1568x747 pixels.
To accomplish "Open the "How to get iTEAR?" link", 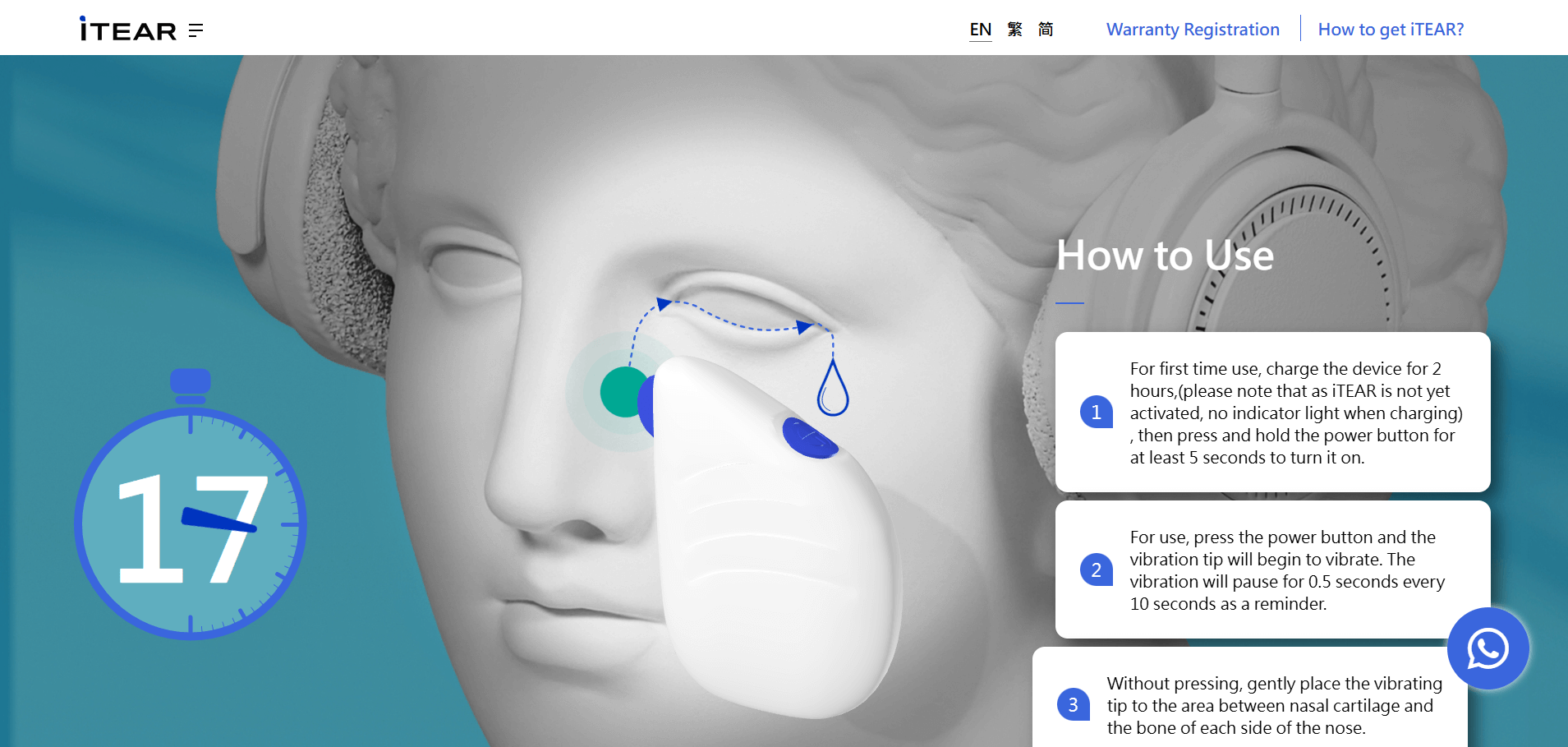I will (x=1391, y=30).
